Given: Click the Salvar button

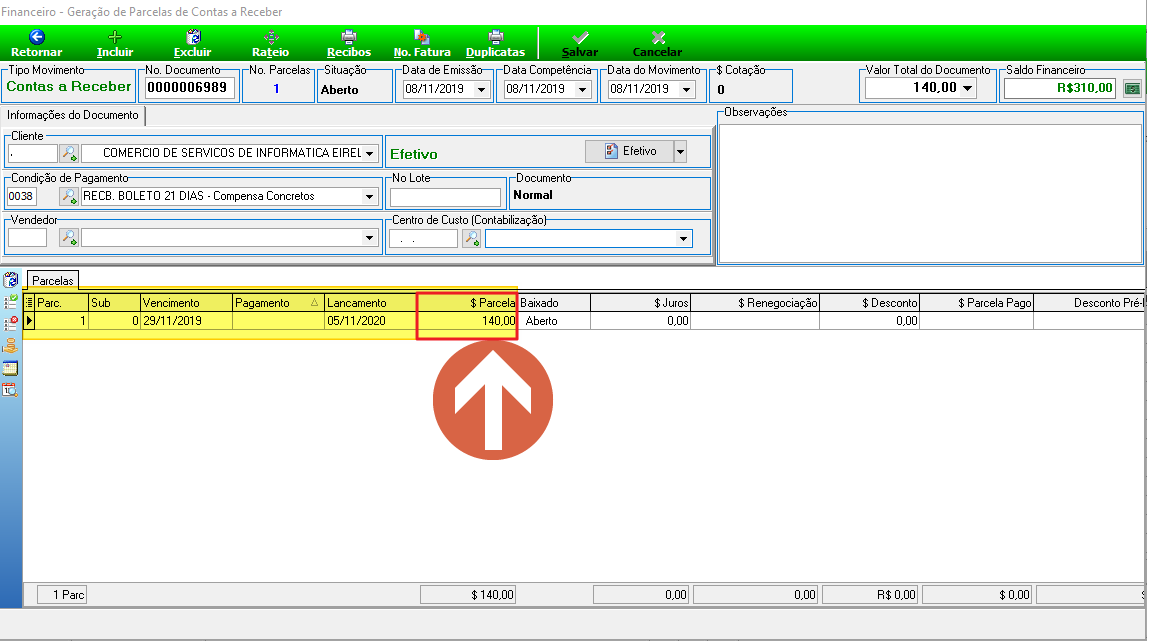Looking at the screenshot, I should tap(579, 44).
